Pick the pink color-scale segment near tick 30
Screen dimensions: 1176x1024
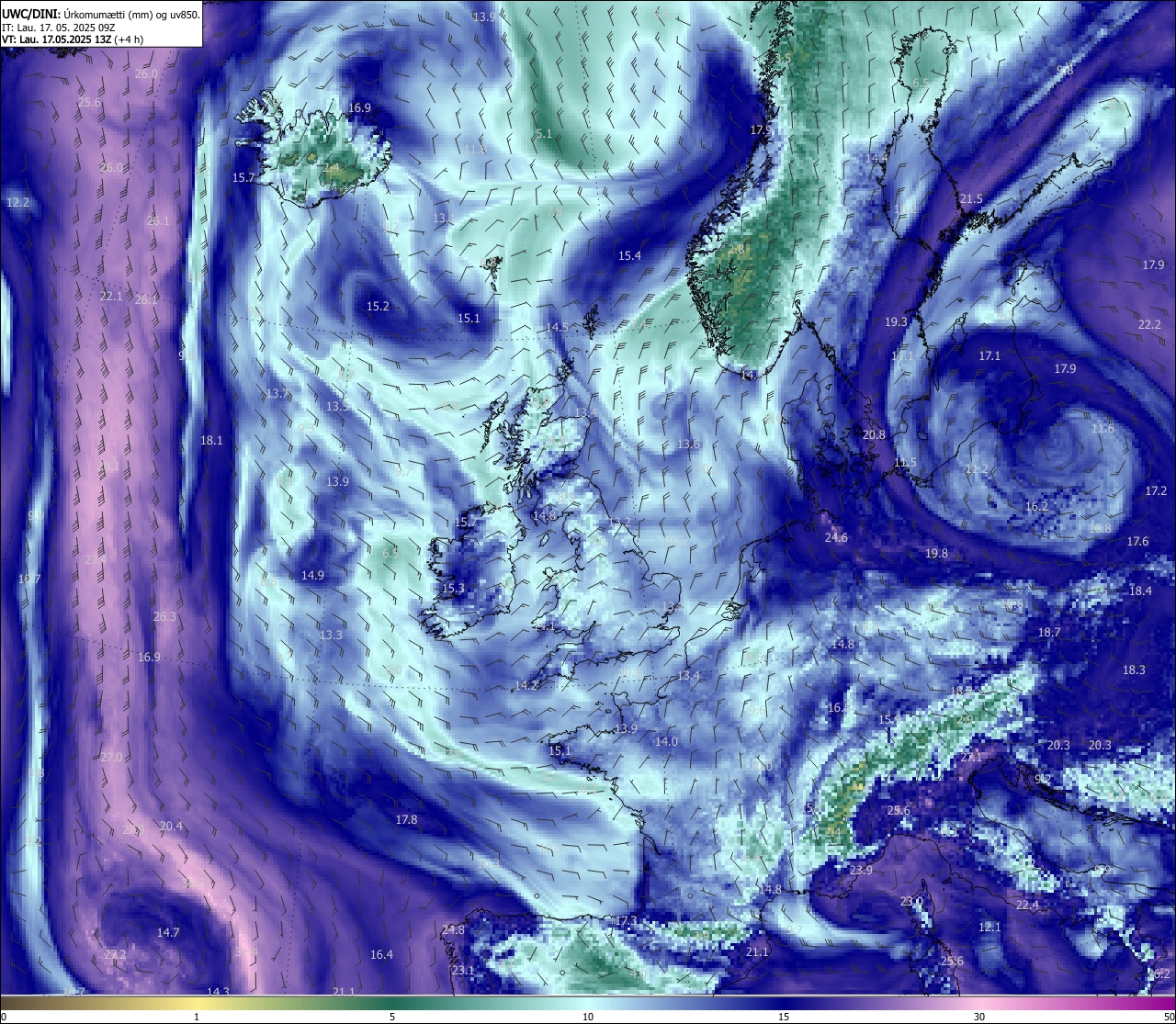[x=979, y=1002]
